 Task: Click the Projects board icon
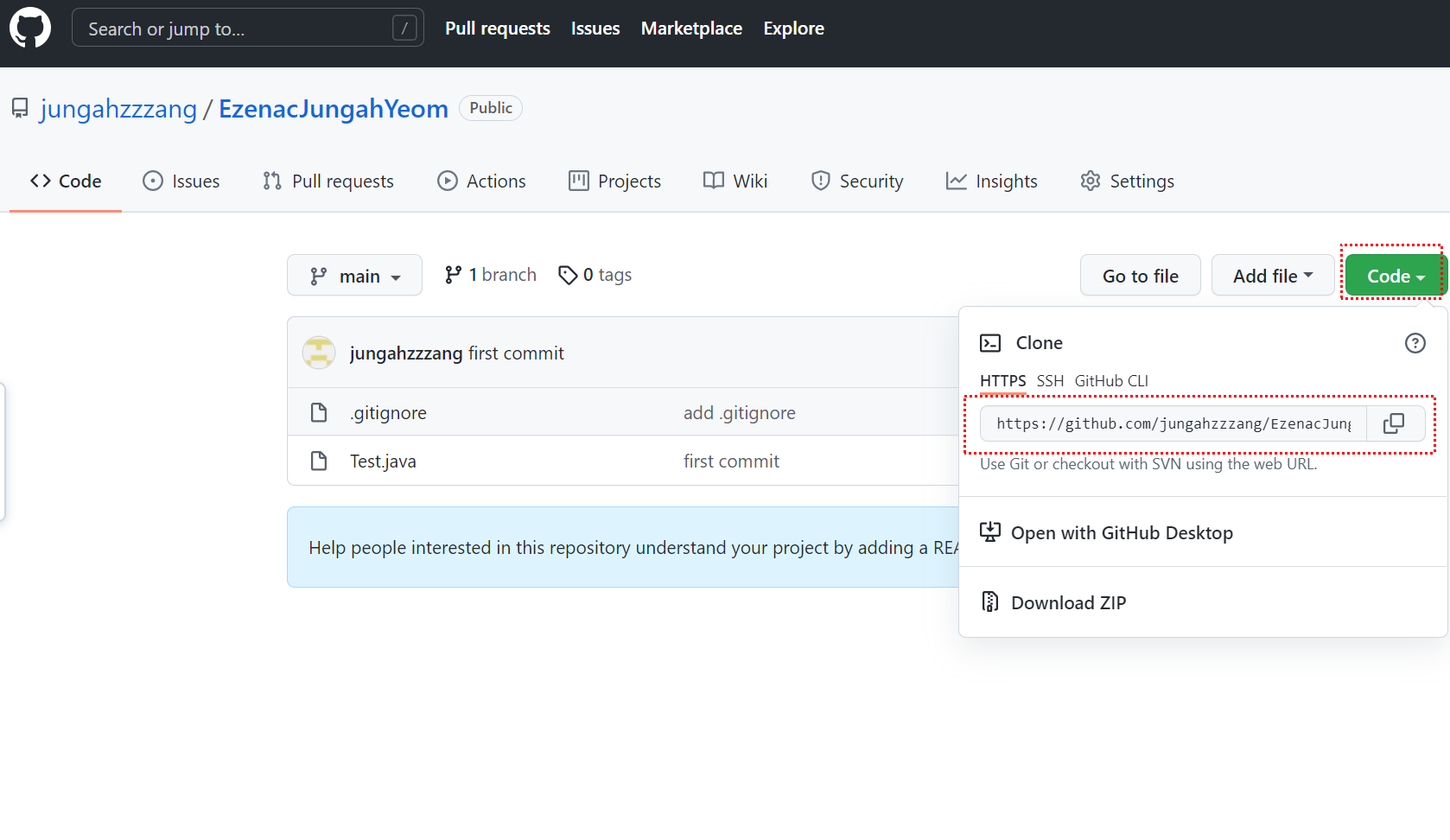point(579,181)
